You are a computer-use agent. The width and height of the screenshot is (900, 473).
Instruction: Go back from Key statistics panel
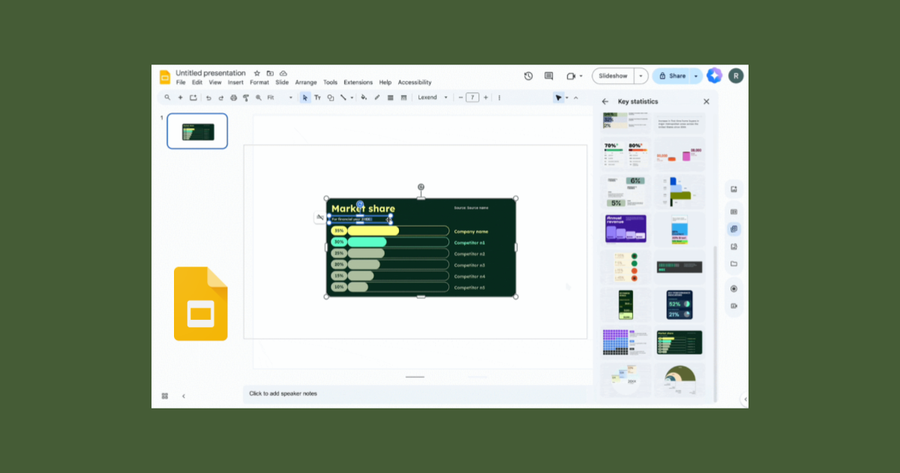click(605, 102)
